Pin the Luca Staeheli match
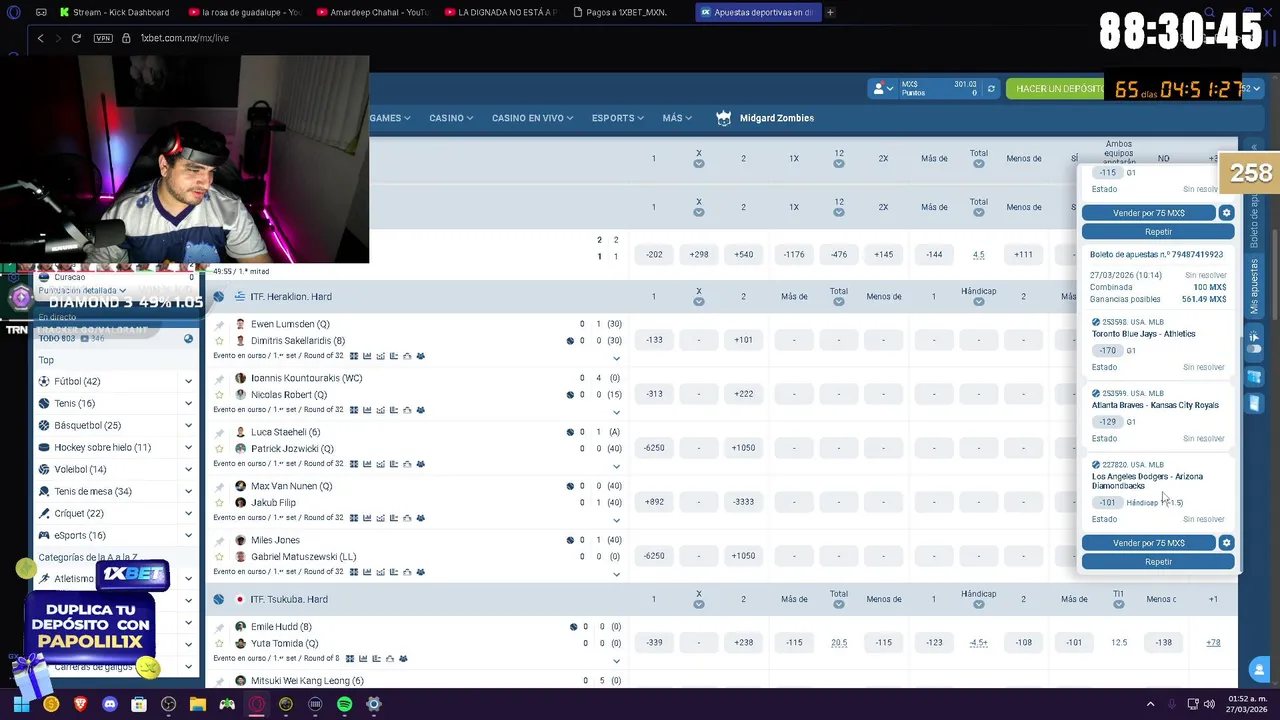 click(219, 432)
